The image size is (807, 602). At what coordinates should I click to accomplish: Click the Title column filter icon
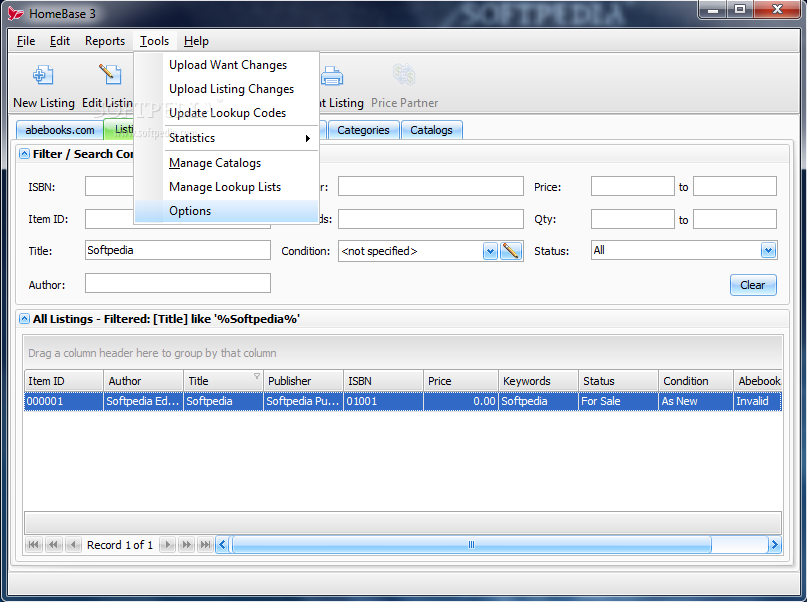click(257, 376)
